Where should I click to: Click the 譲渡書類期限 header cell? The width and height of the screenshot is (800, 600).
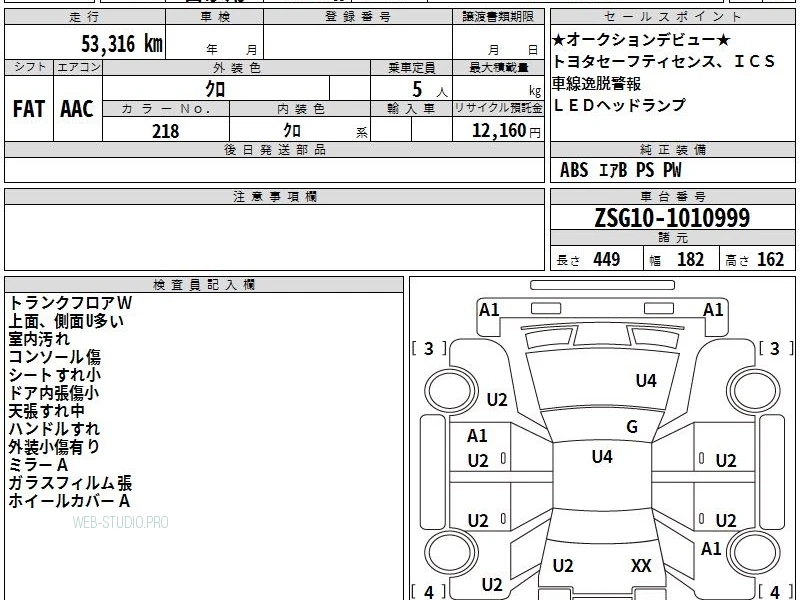tap(498, 17)
